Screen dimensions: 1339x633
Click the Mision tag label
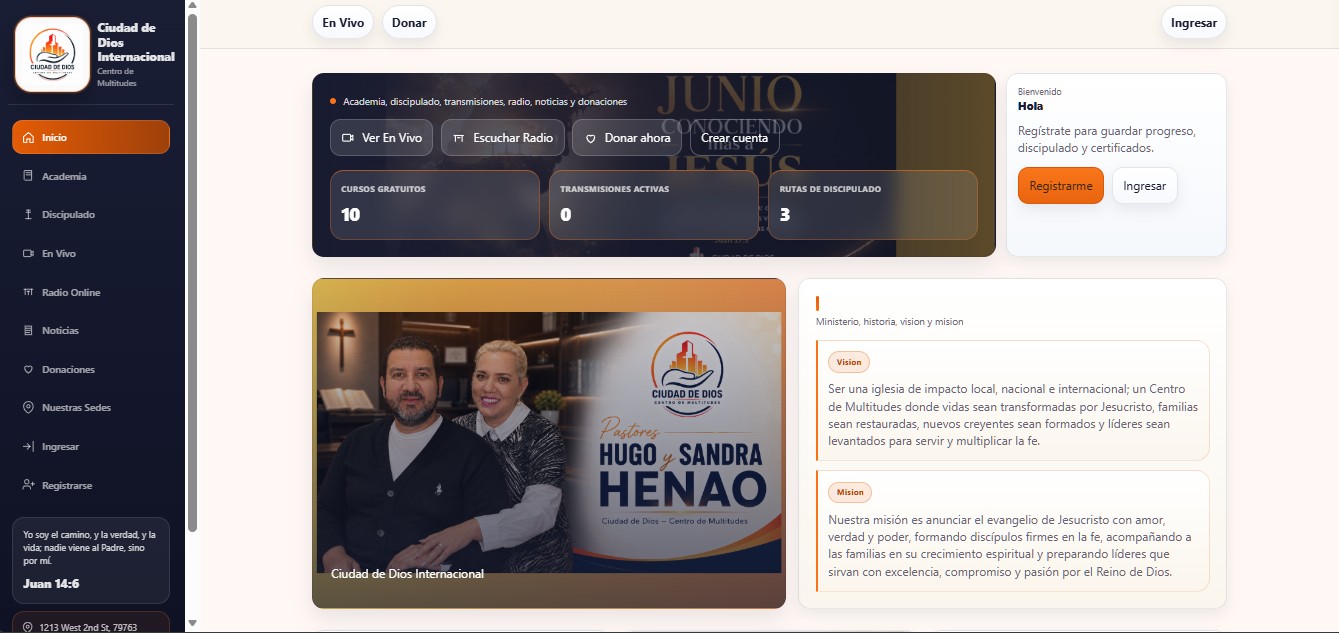(x=850, y=492)
